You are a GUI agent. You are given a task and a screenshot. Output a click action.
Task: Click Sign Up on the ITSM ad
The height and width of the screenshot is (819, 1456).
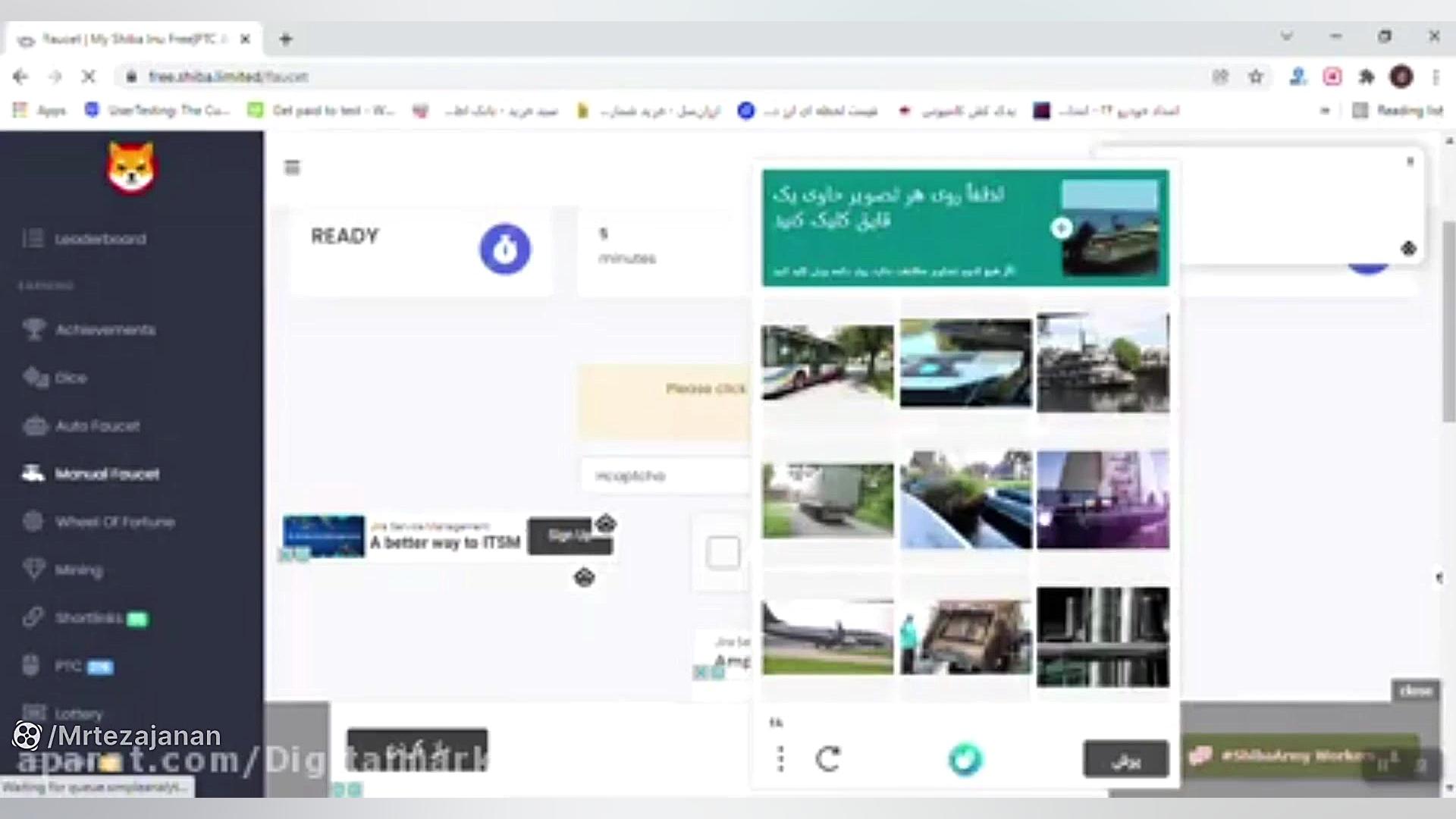(x=570, y=536)
